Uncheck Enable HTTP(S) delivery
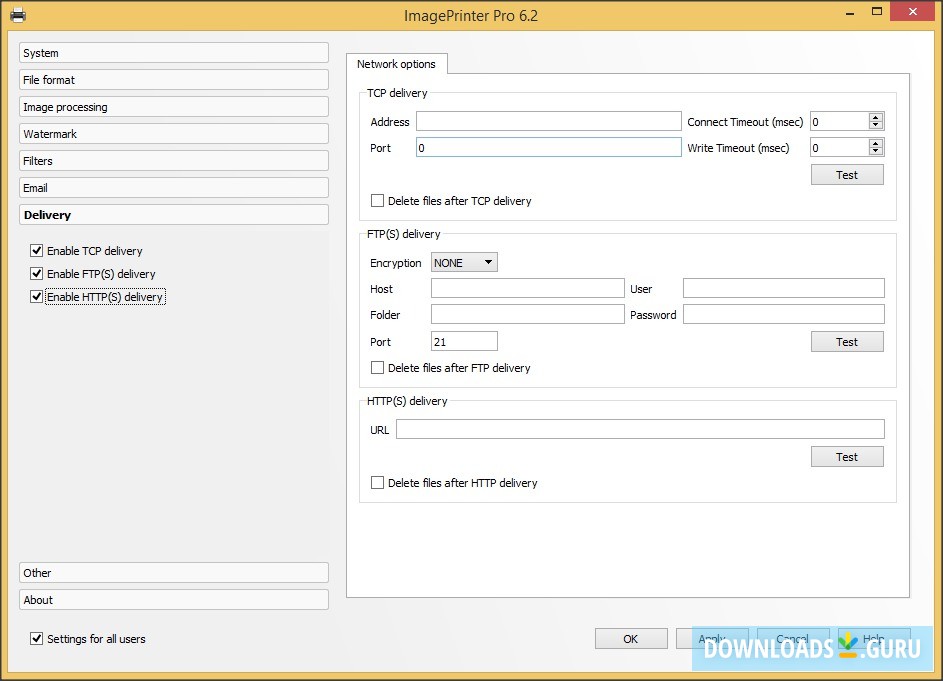943x681 pixels. click(37, 297)
